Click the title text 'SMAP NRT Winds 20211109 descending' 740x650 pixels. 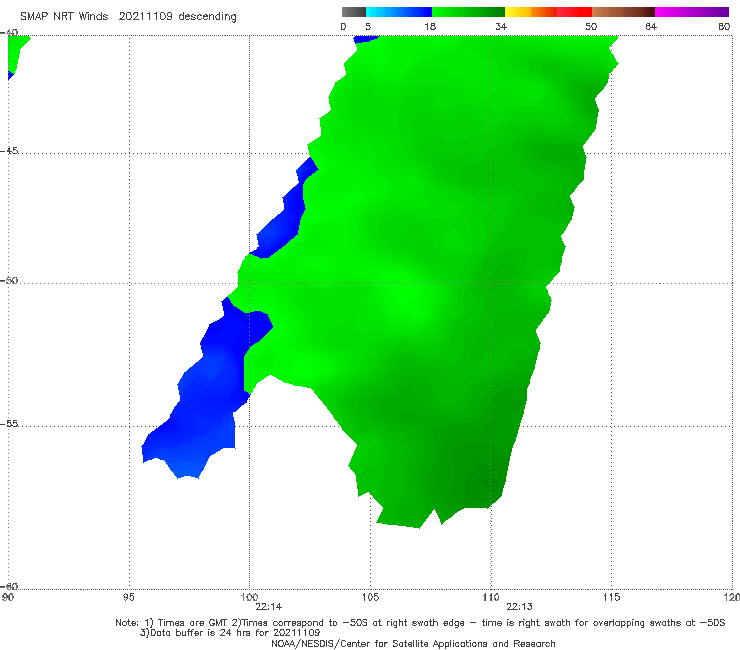128,16
